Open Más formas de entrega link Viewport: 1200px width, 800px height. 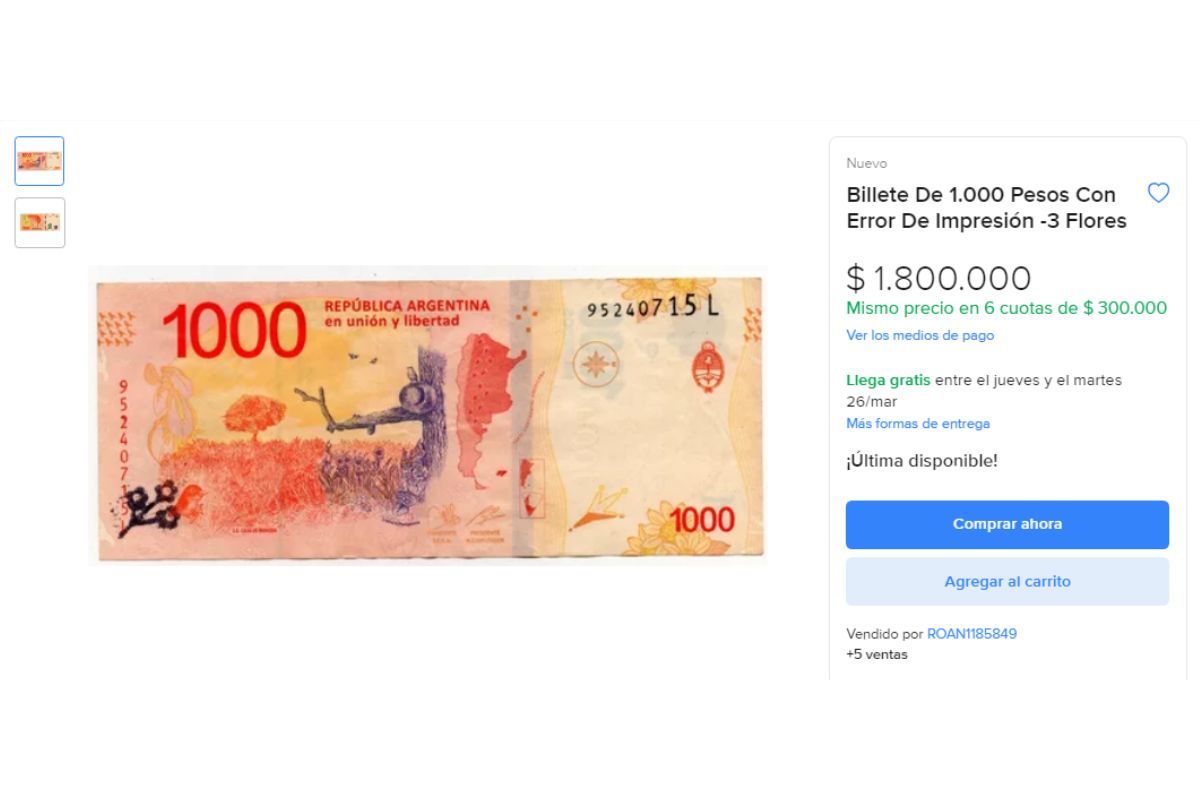[x=918, y=423]
